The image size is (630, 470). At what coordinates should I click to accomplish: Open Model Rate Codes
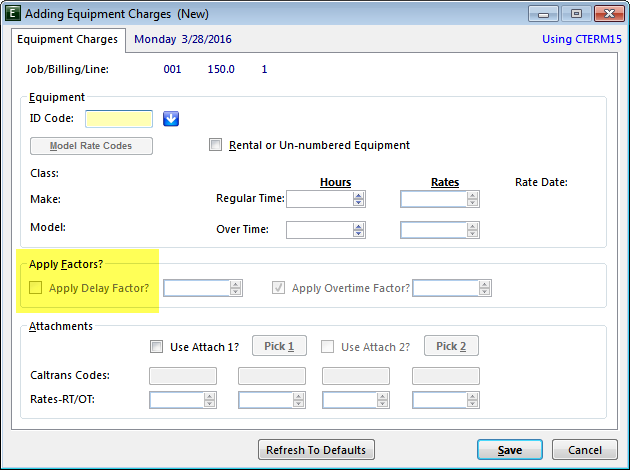[91, 146]
